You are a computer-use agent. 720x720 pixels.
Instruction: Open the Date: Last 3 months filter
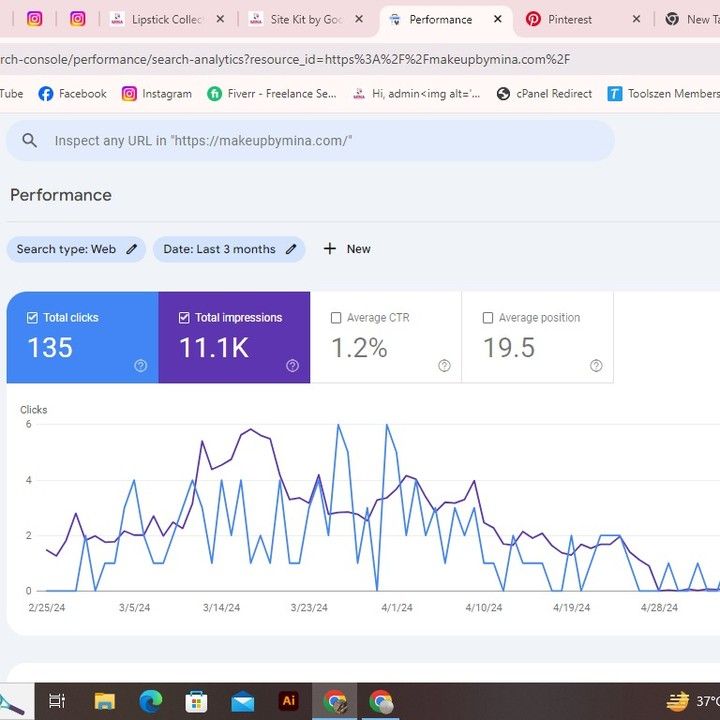tap(219, 249)
